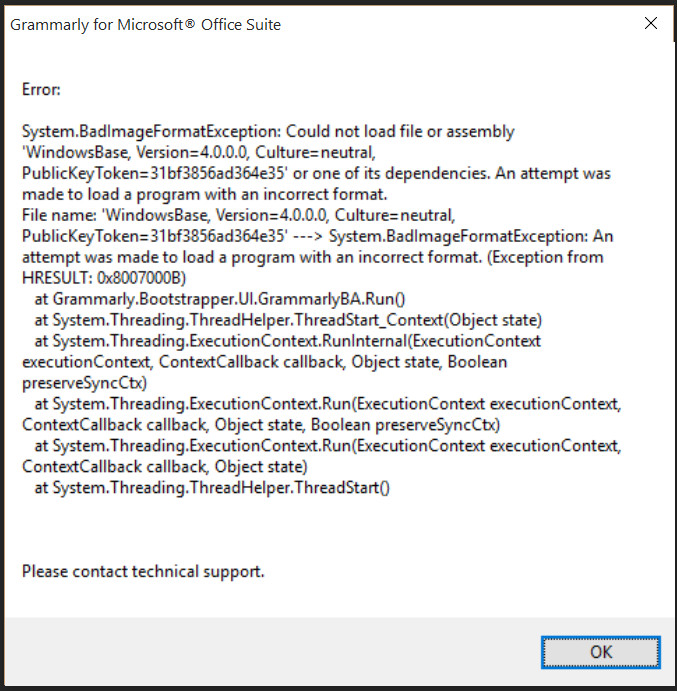This screenshot has height=691, width=677.
Task: Click the 'Please contact technical support.' text
Action: point(143,572)
